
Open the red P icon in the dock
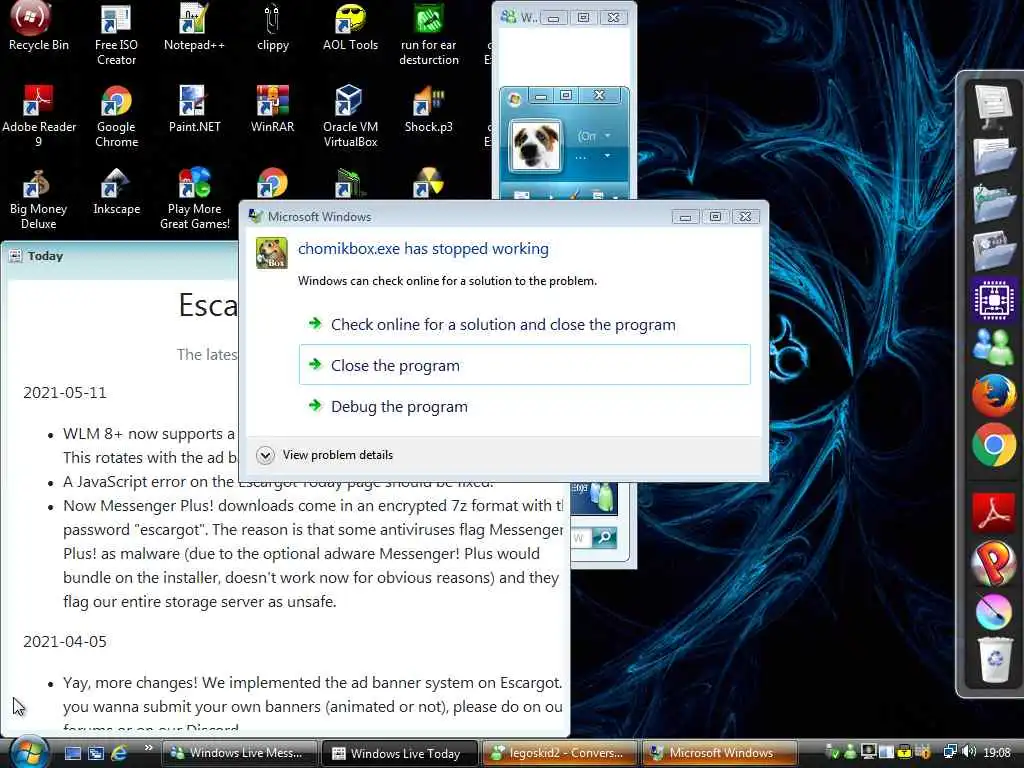[x=993, y=563]
